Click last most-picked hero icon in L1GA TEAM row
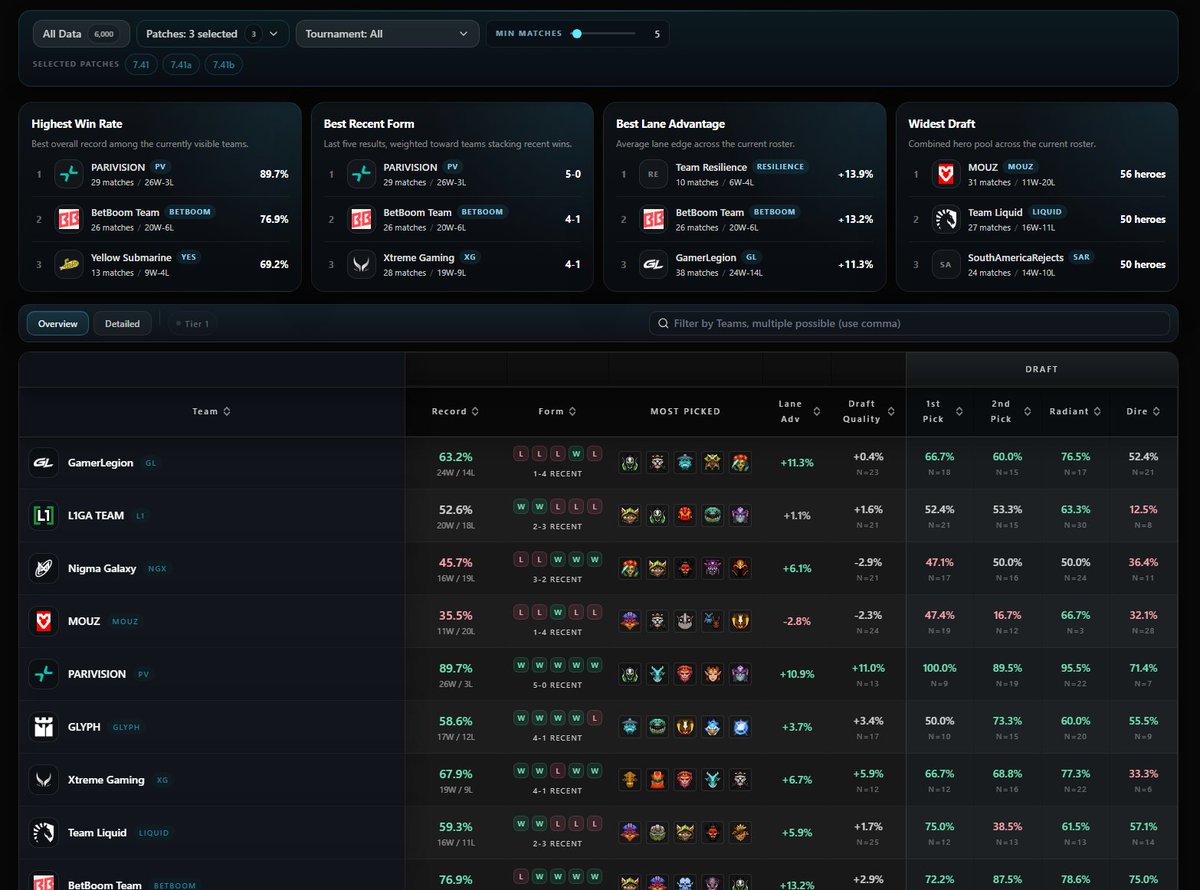This screenshot has height=890, width=1200. coord(739,516)
